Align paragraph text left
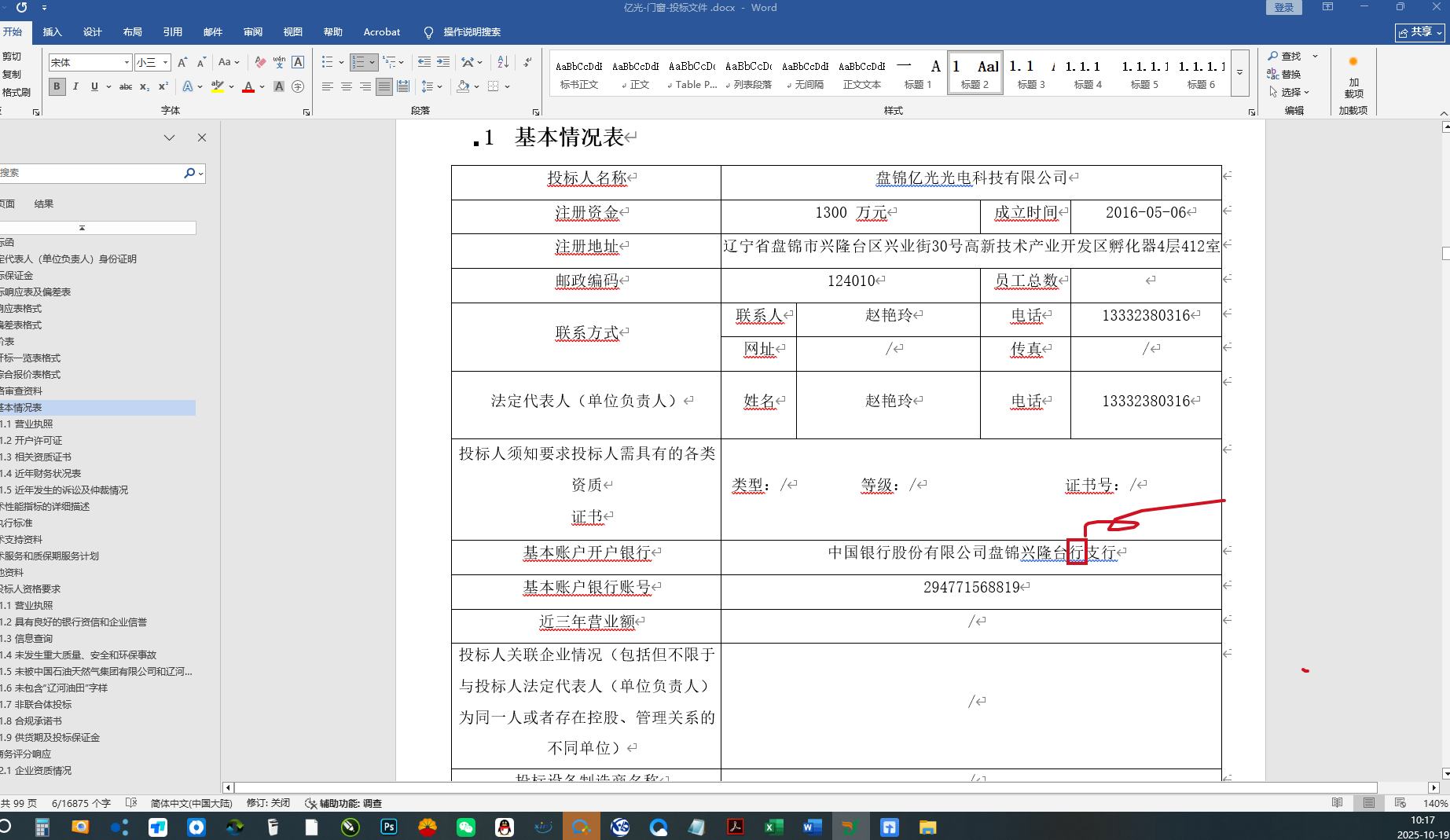This screenshot has width=1450, height=840. 328,86
